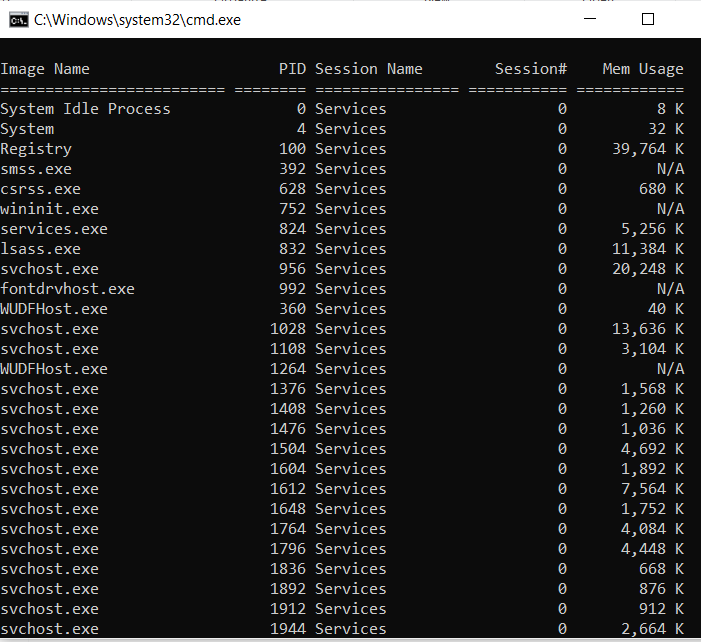This screenshot has width=701, height=642.
Task: Click WUDFHost.exe with PID 360
Action: coord(54,309)
